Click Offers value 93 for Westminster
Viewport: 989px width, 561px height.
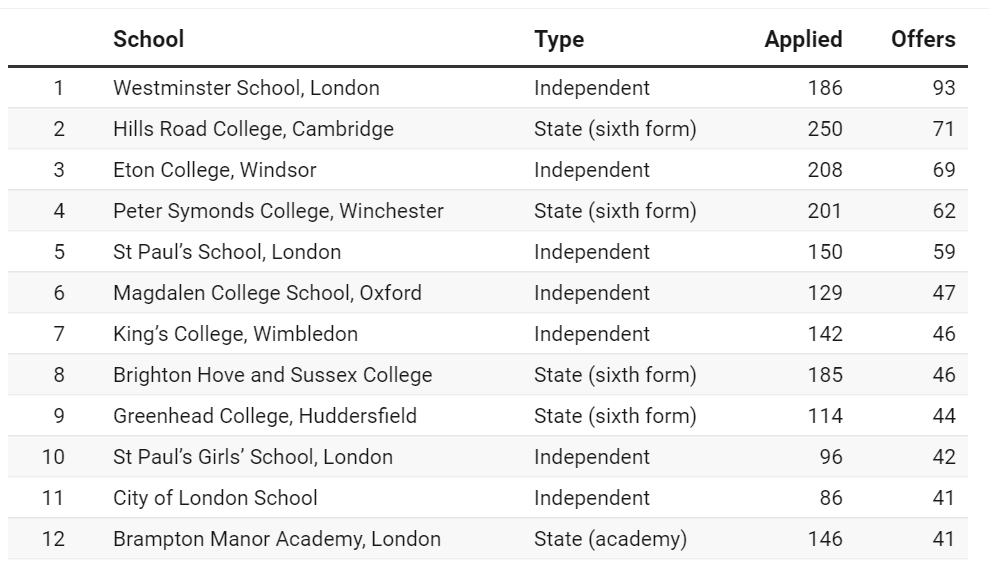[944, 88]
